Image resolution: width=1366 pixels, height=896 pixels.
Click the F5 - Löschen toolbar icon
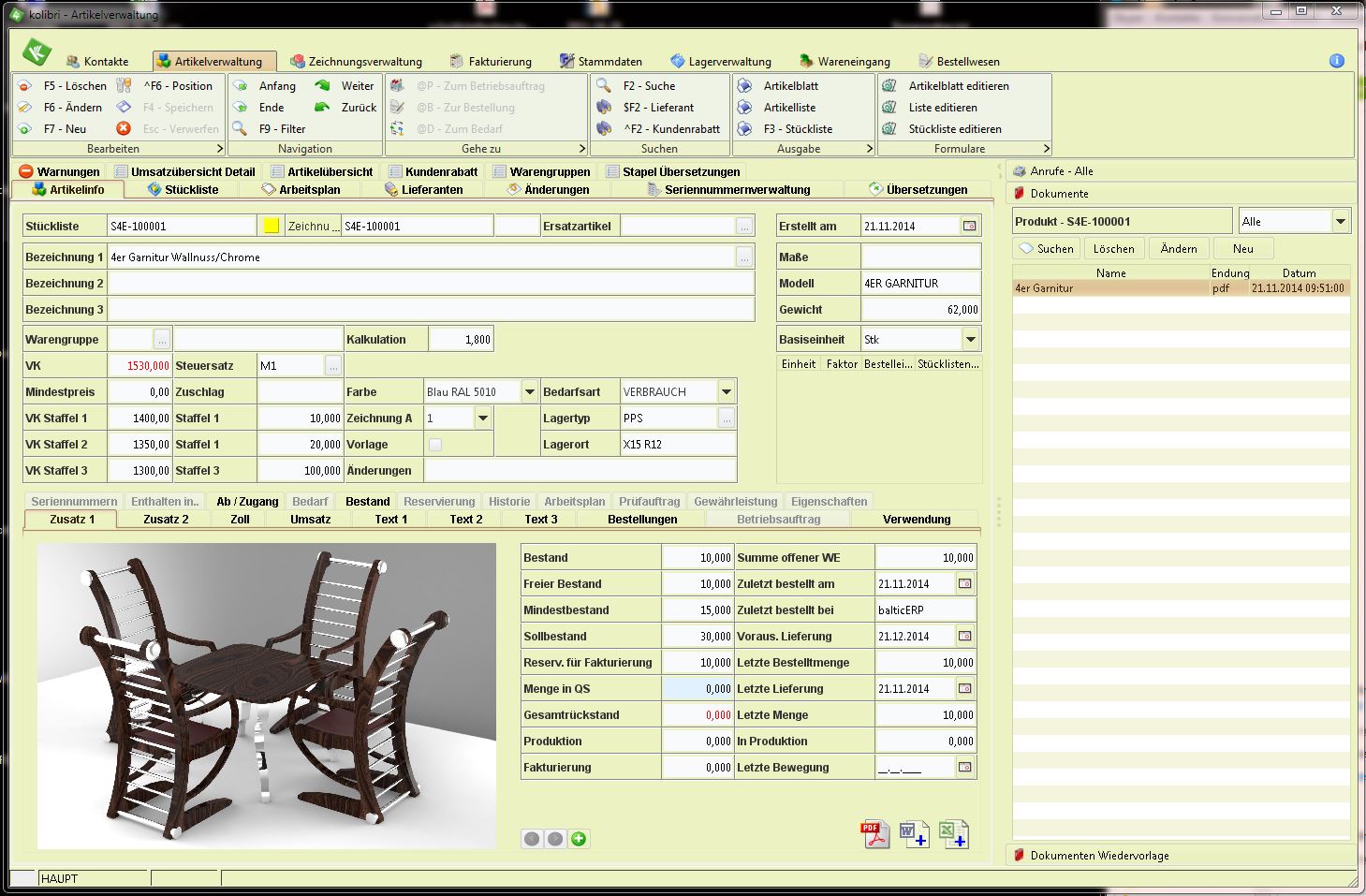click(25, 86)
